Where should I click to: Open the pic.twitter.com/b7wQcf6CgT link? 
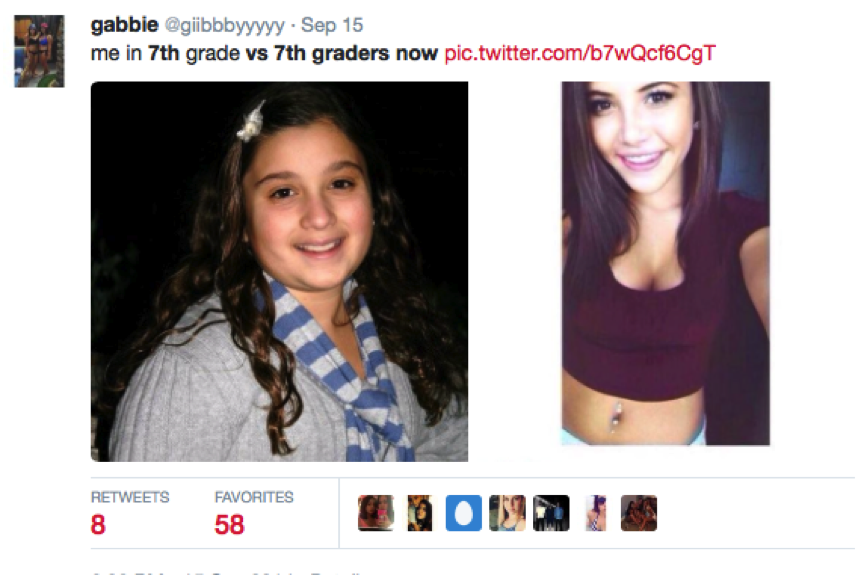click(x=580, y=53)
